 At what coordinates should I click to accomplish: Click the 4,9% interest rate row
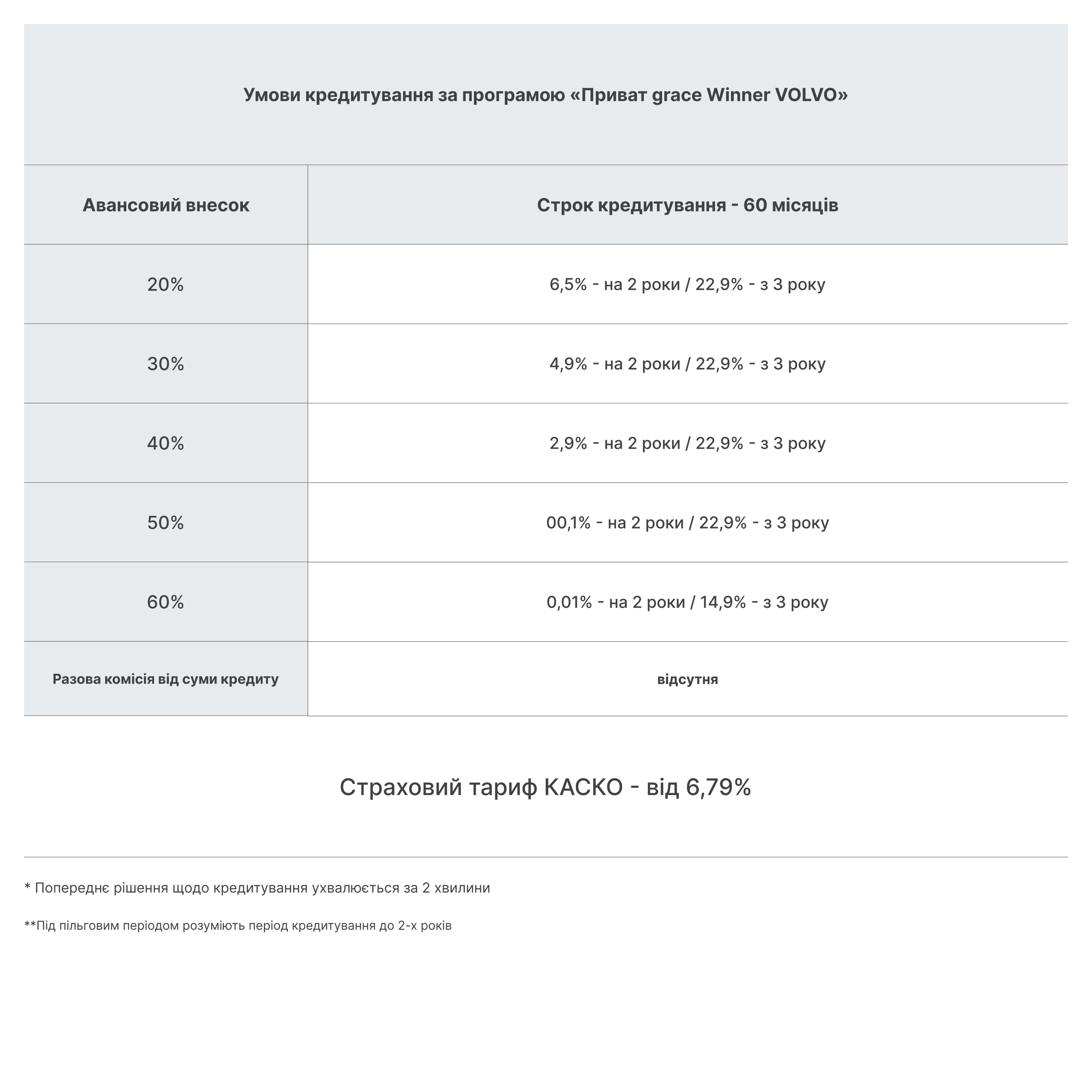tap(687, 363)
